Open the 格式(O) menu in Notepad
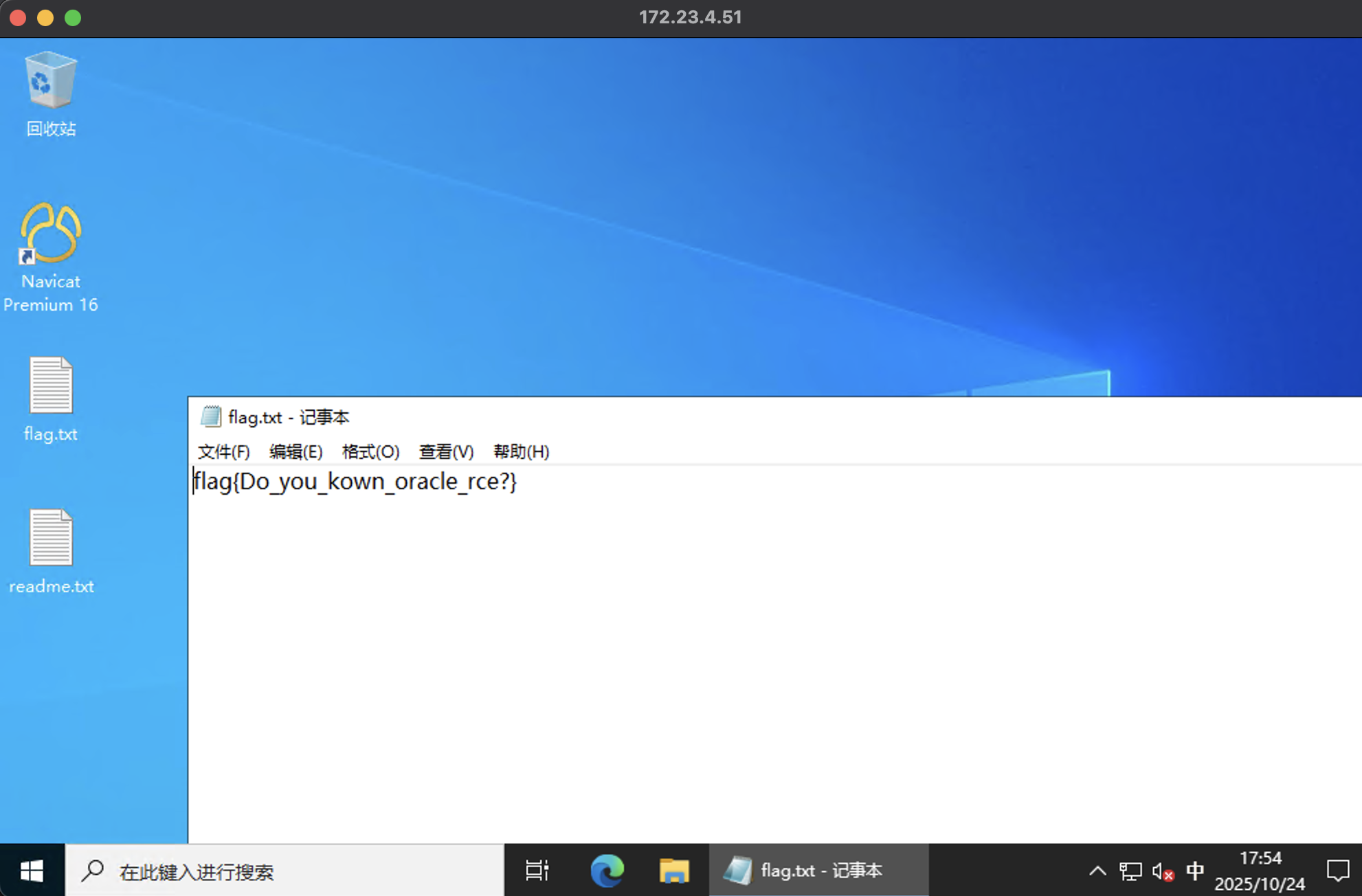This screenshot has height=896, width=1362. [370, 451]
